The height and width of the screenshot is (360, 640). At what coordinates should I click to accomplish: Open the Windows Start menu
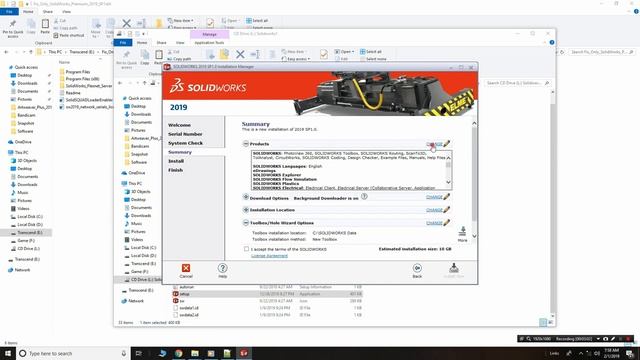click(7, 353)
